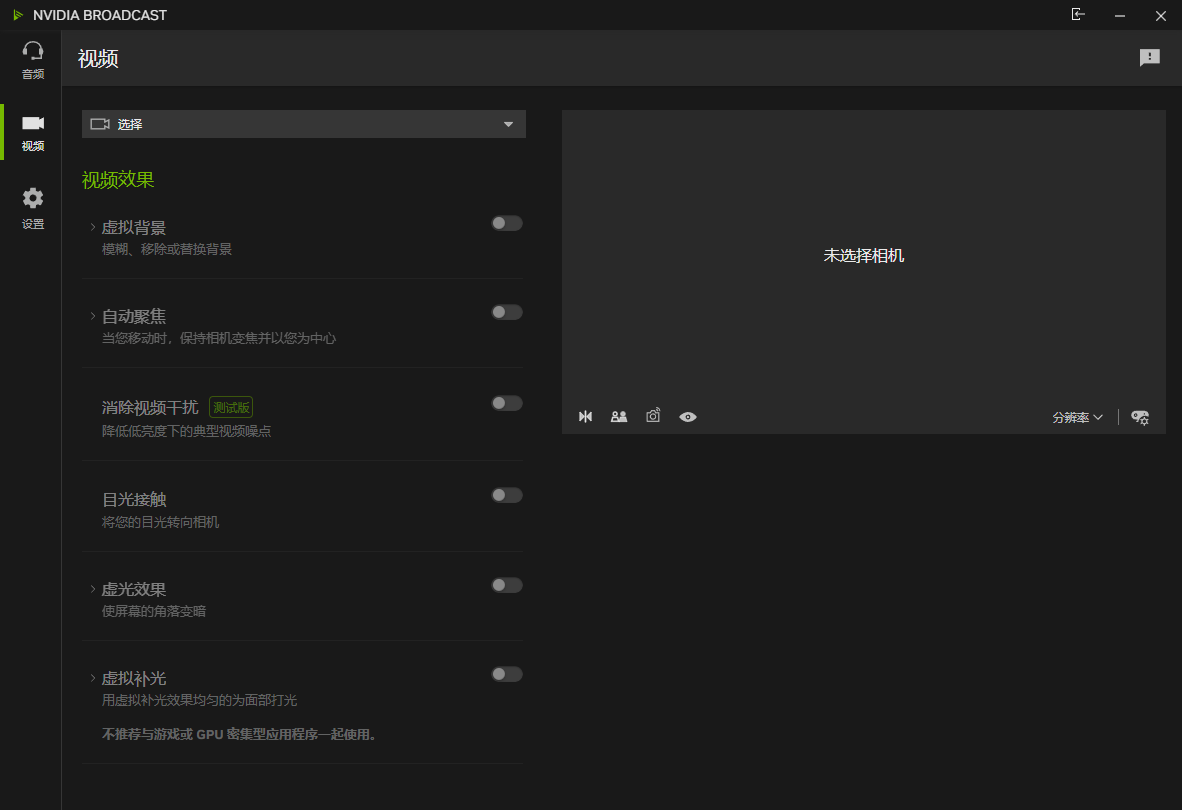Expand the 自动聚焦 chevron
This screenshot has width=1182, height=810.
[93, 316]
